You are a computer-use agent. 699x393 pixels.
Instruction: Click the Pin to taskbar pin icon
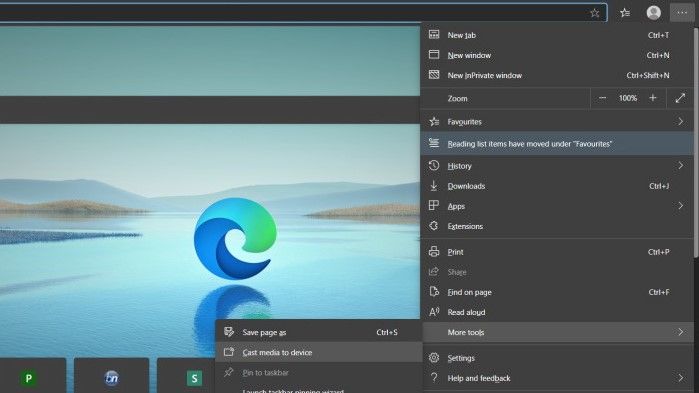pos(229,372)
